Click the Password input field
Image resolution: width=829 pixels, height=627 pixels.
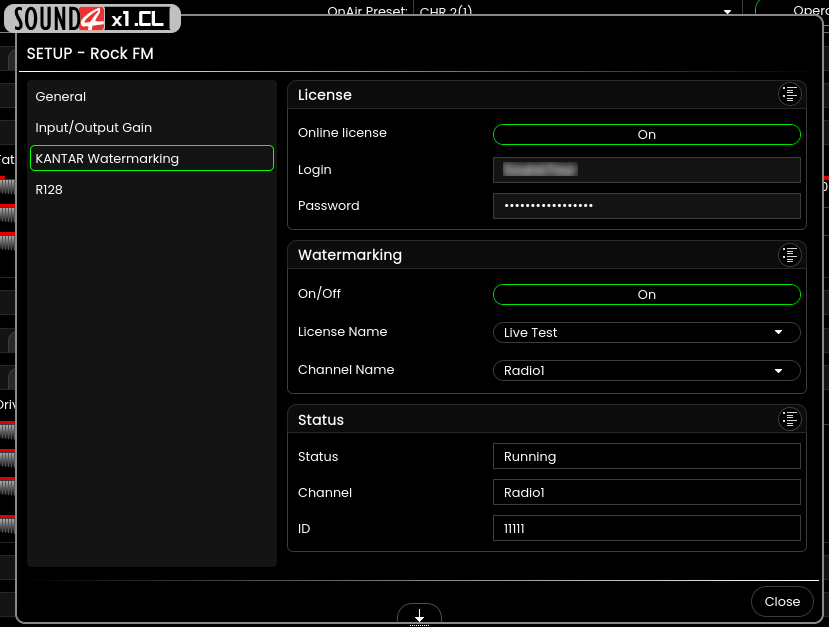pyautogui.click(x=647, y=206)
